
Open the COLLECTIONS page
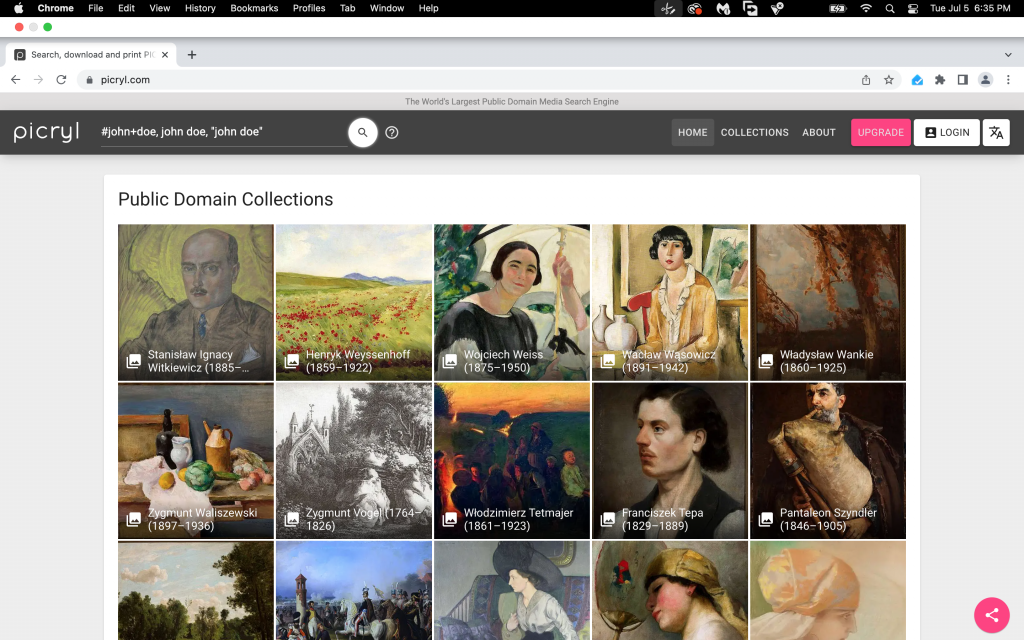(754, 133)
